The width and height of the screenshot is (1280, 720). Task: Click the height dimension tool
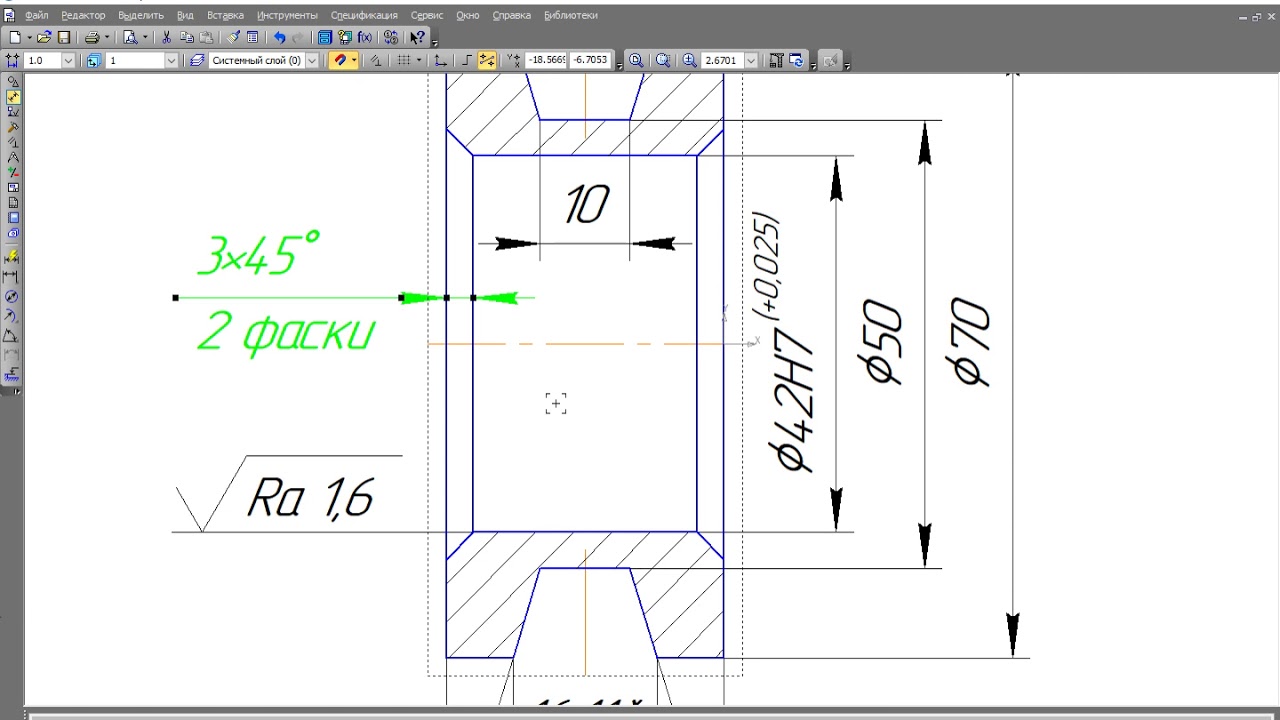coord(12,375)
